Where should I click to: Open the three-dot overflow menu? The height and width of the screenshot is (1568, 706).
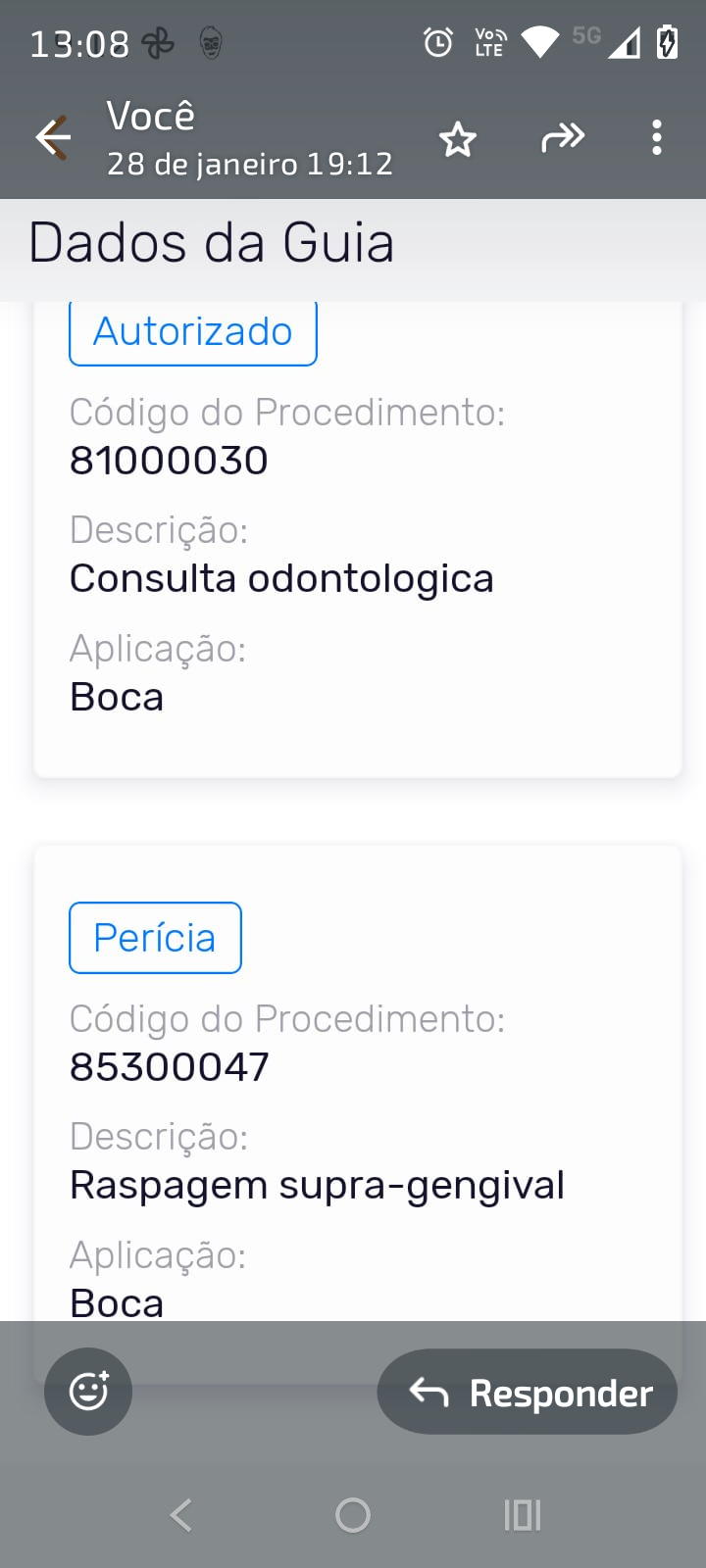click(x=657, y=138)
